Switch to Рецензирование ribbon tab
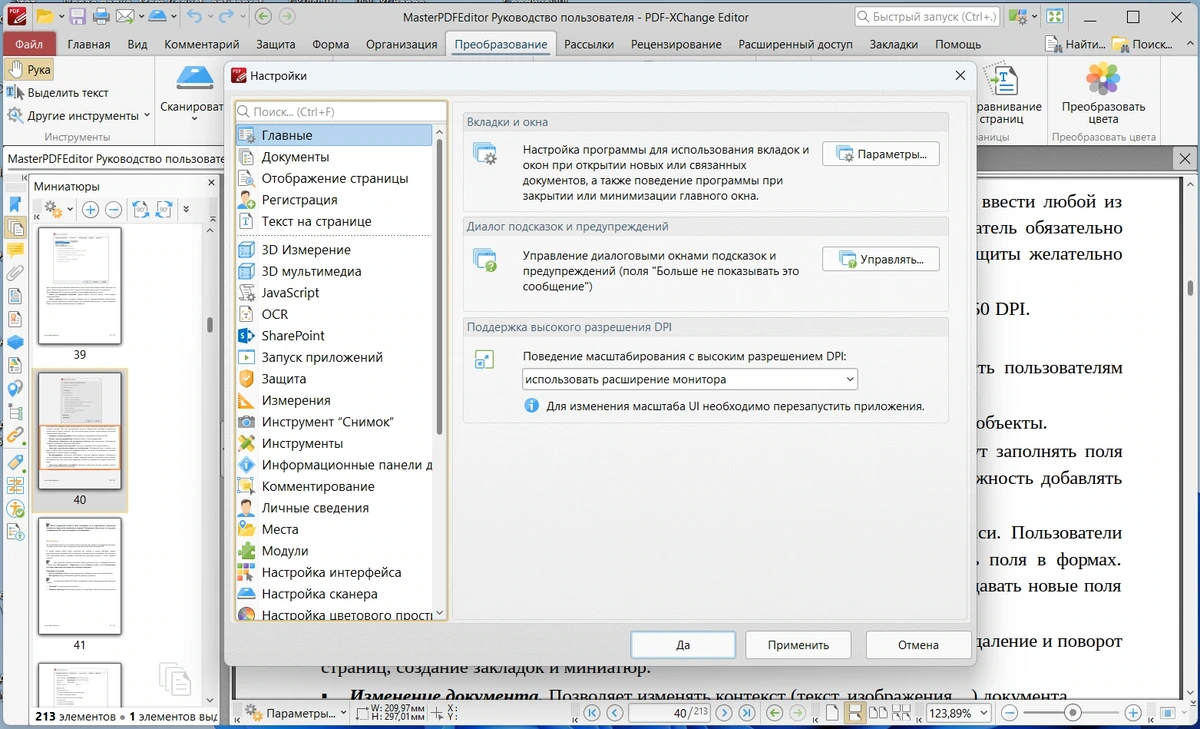The width and height of the screenshot is (1200, 729). (x=676, y=44)
